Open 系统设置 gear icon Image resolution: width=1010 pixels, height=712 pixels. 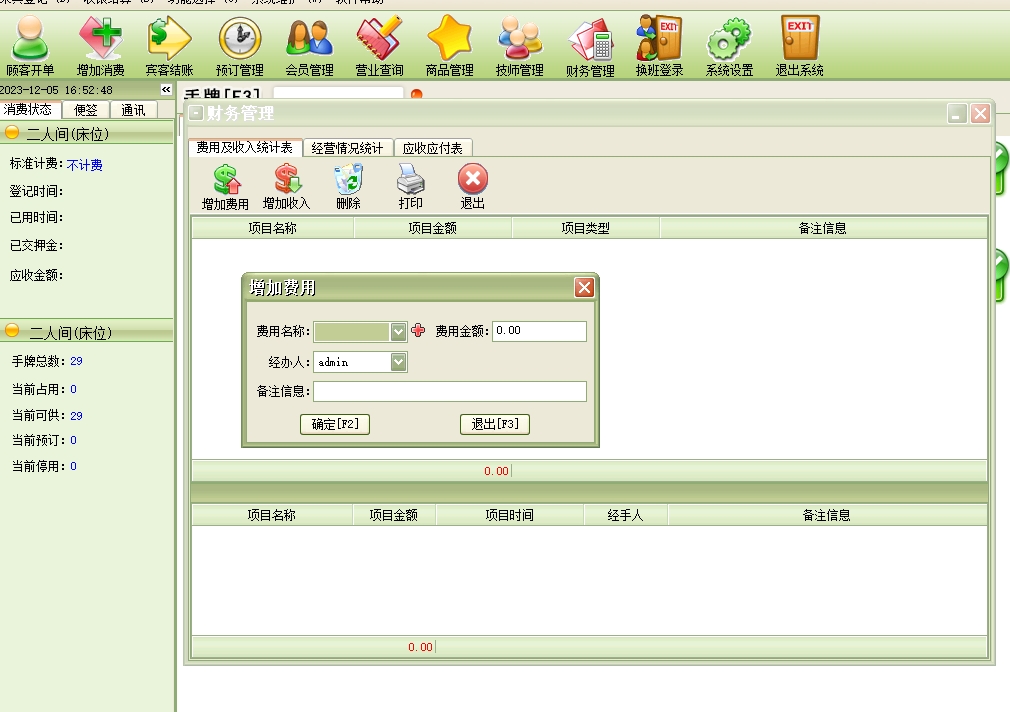click(729, 41)
